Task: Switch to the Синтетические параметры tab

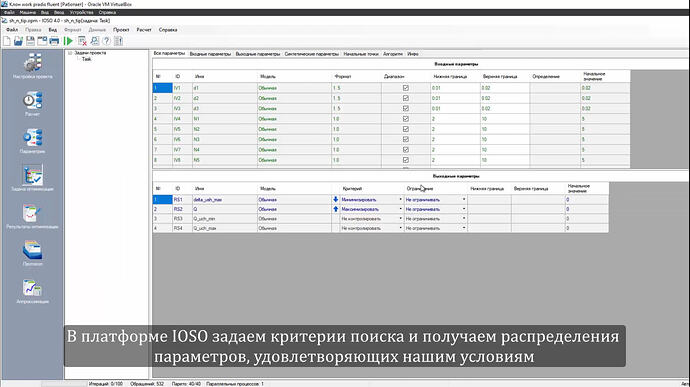Action: click(x=312, y=54)
